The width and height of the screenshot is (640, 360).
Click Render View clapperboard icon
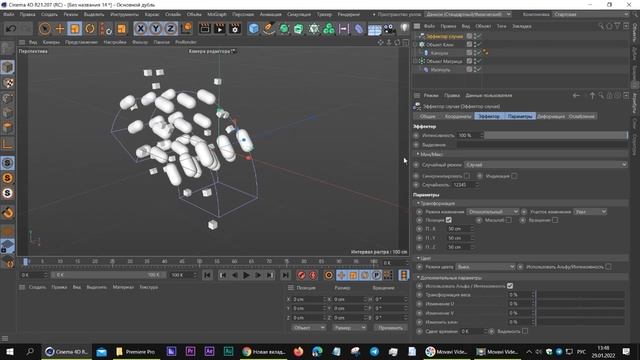pos(204,29)
